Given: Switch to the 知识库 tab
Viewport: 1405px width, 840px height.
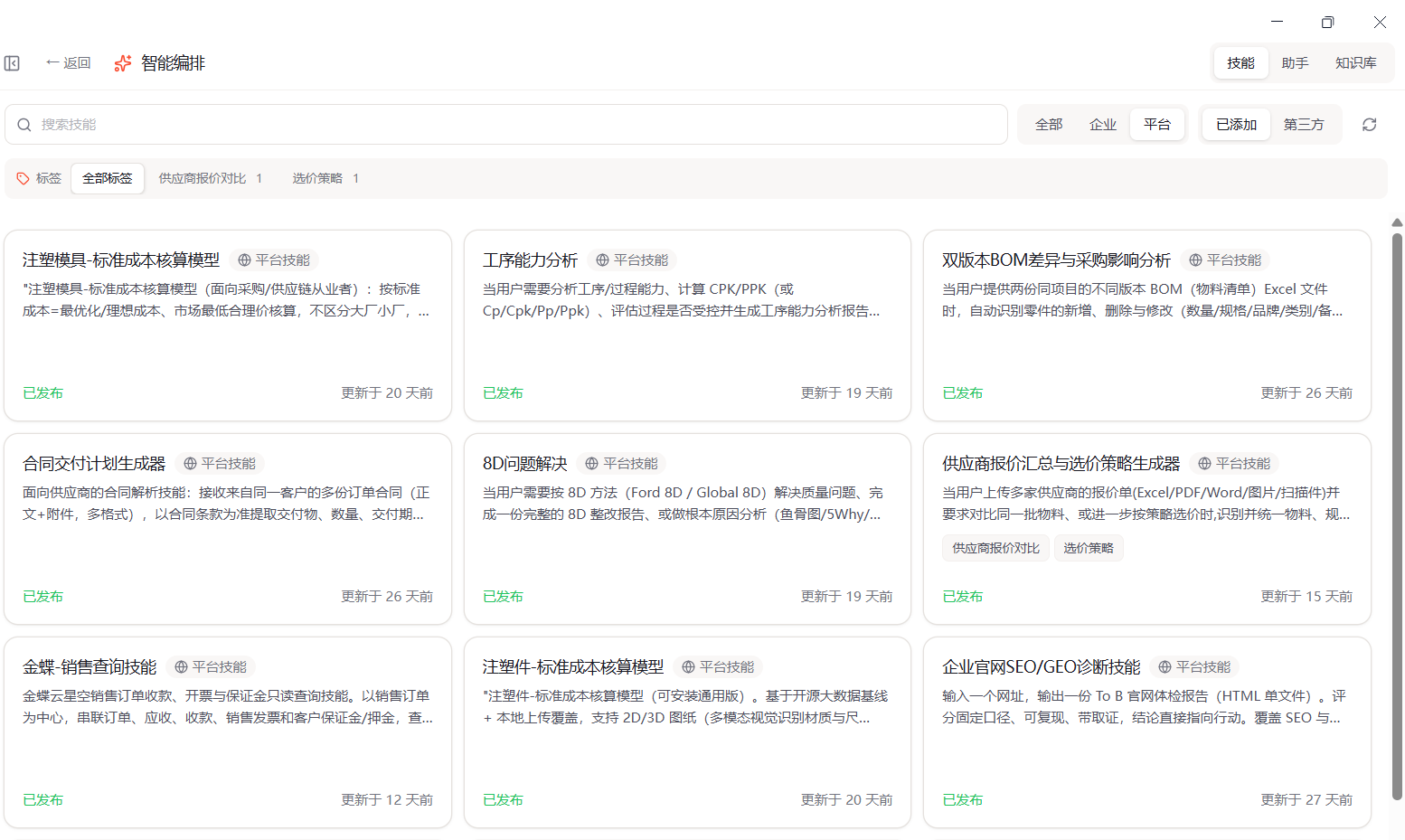Looking at the screenshot, I should [1355, 63].
